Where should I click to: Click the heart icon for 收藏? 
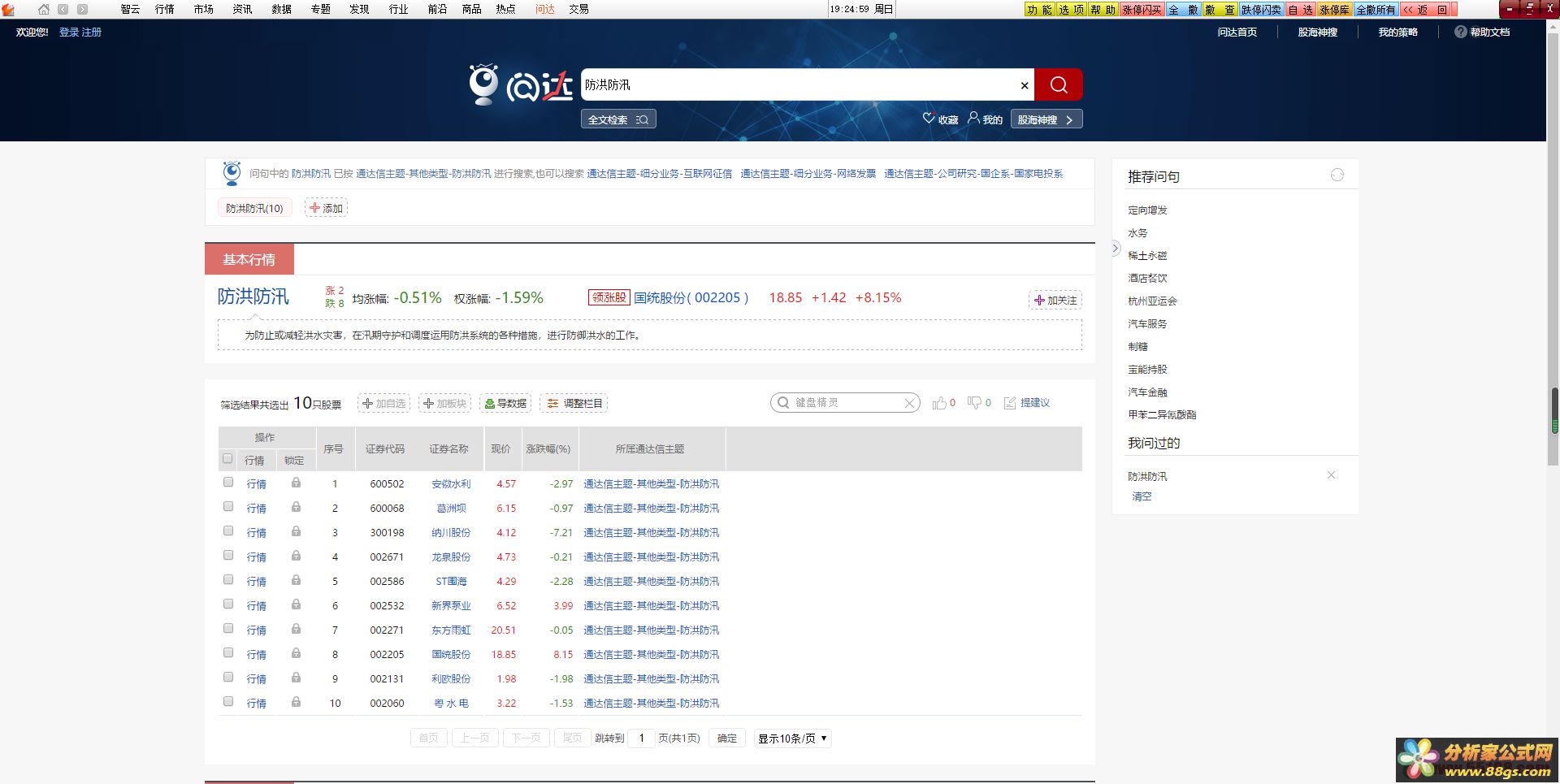click(929, 119)
